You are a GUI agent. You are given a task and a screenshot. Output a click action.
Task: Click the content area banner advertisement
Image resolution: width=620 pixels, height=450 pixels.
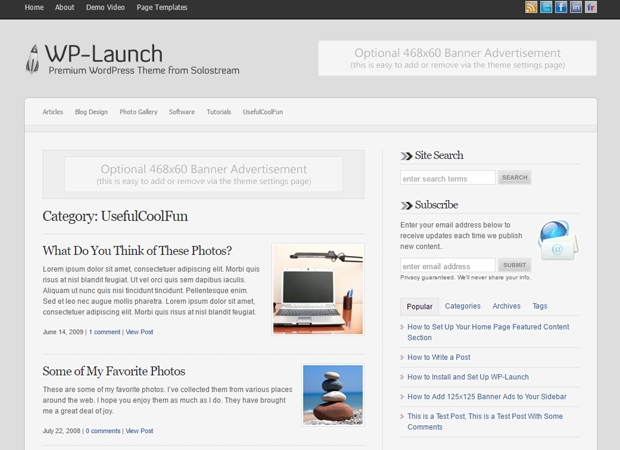(x=204, y=174)
